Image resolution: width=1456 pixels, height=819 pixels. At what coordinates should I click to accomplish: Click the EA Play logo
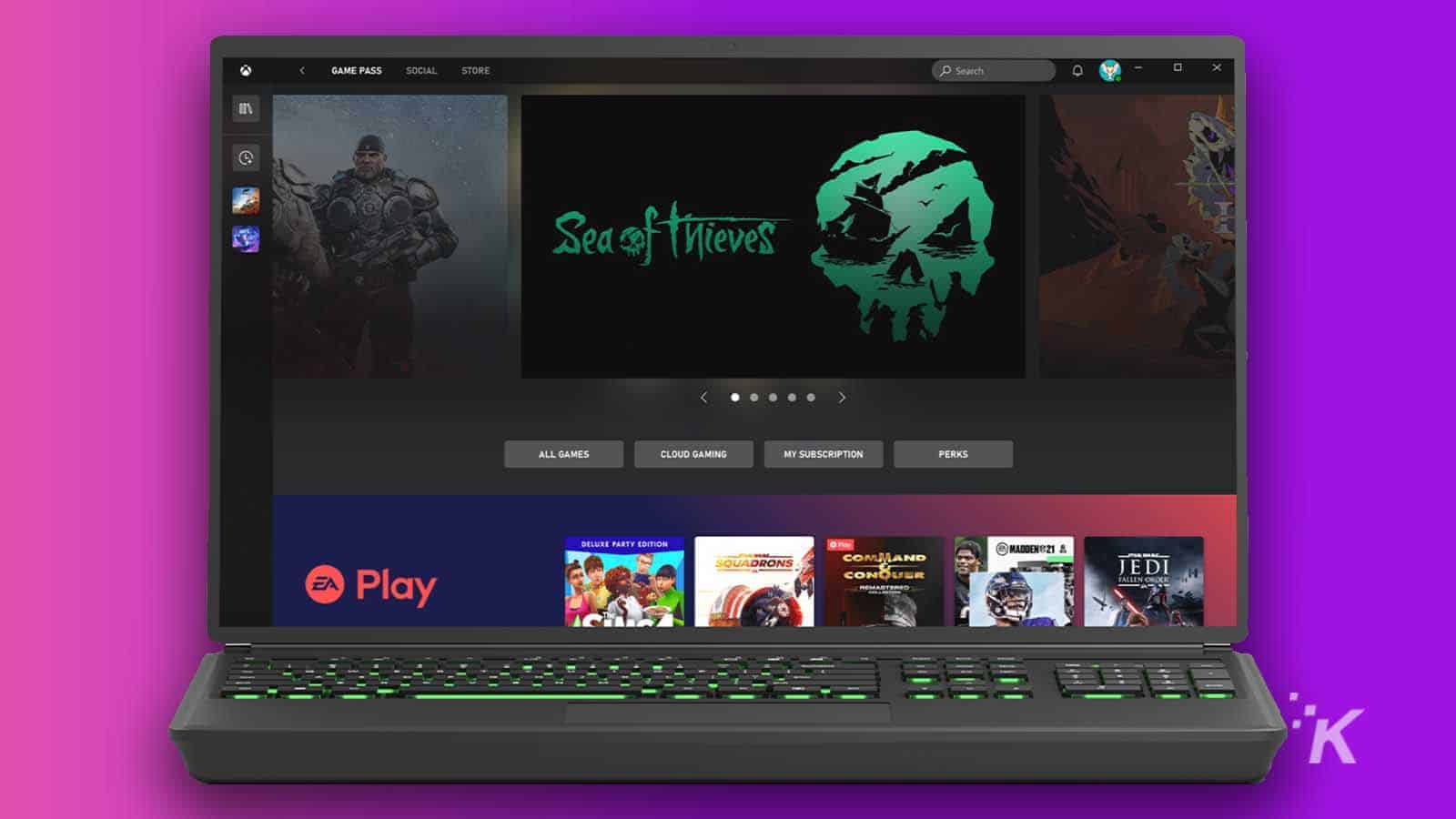(370, 585)
